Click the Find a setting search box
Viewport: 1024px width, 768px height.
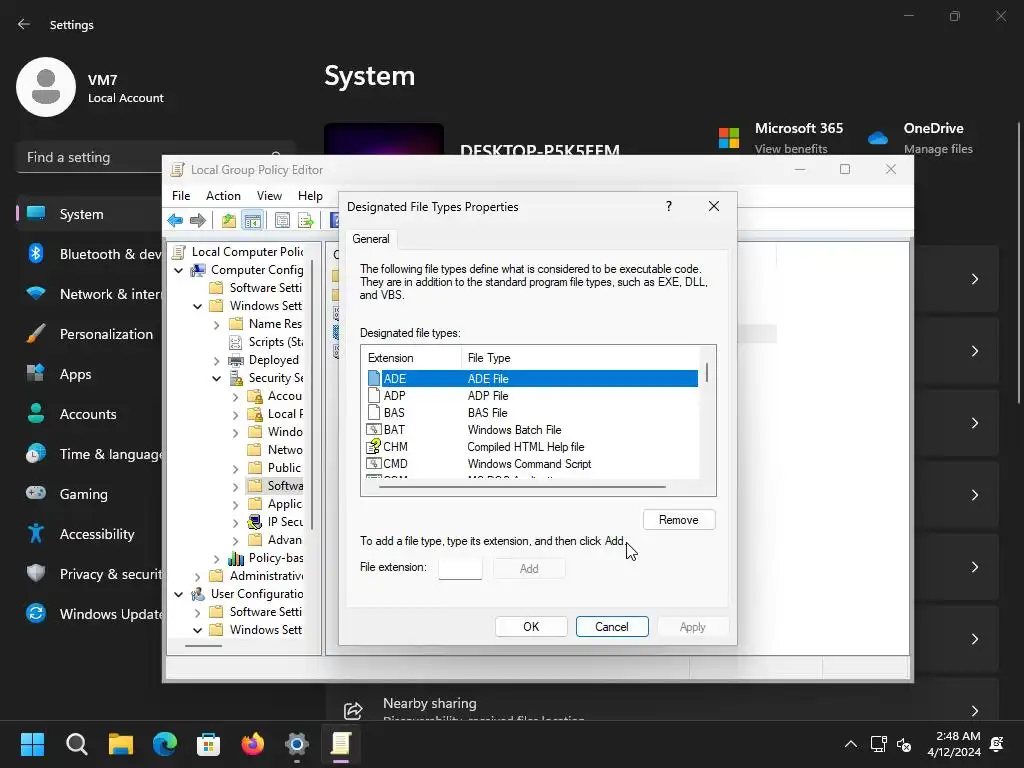point(155,157)
